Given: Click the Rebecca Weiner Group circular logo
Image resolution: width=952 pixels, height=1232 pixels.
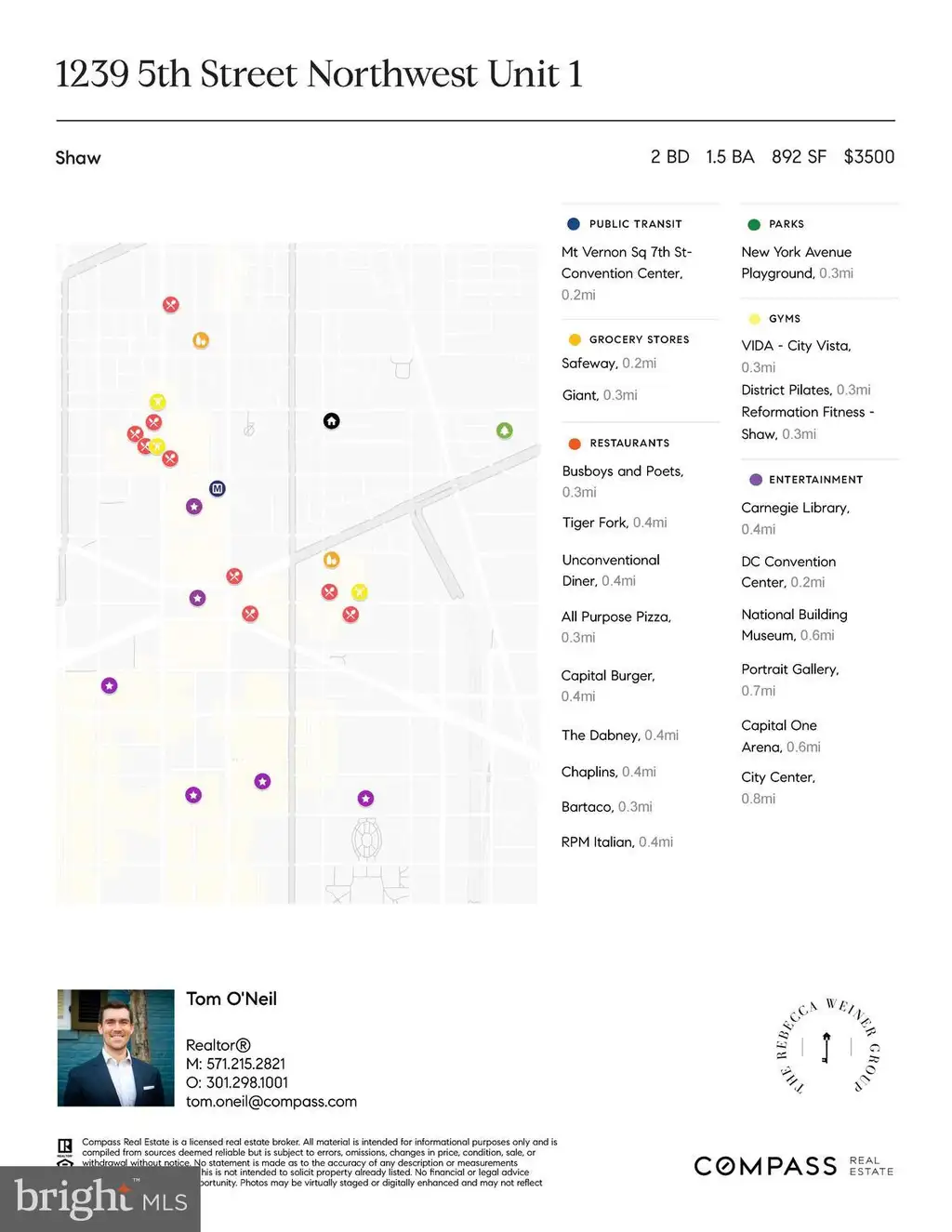Looking at the screenshot, I should (x=826, y=1046).
